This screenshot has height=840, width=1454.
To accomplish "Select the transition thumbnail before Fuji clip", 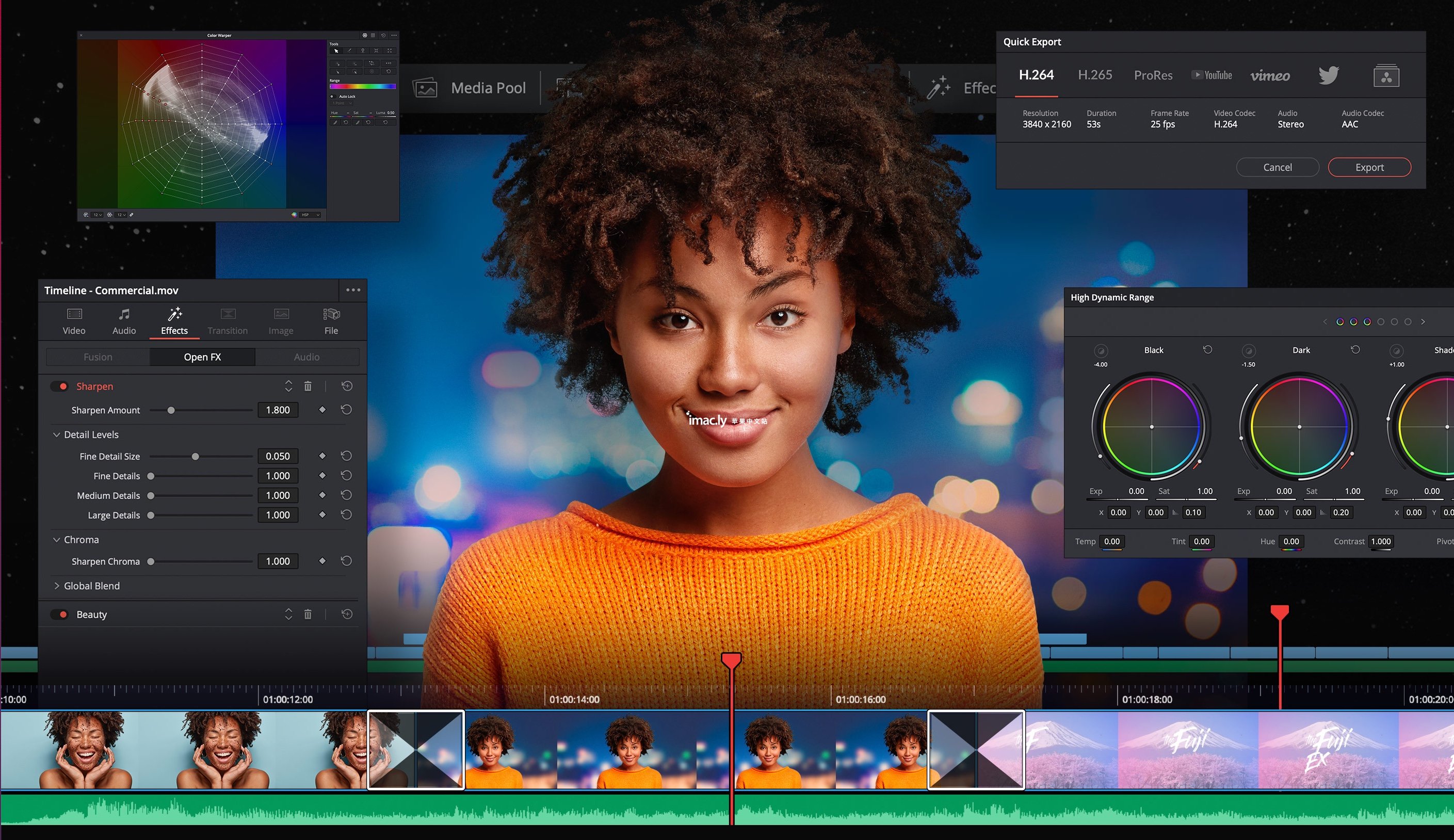I will [x=976, y=750].
